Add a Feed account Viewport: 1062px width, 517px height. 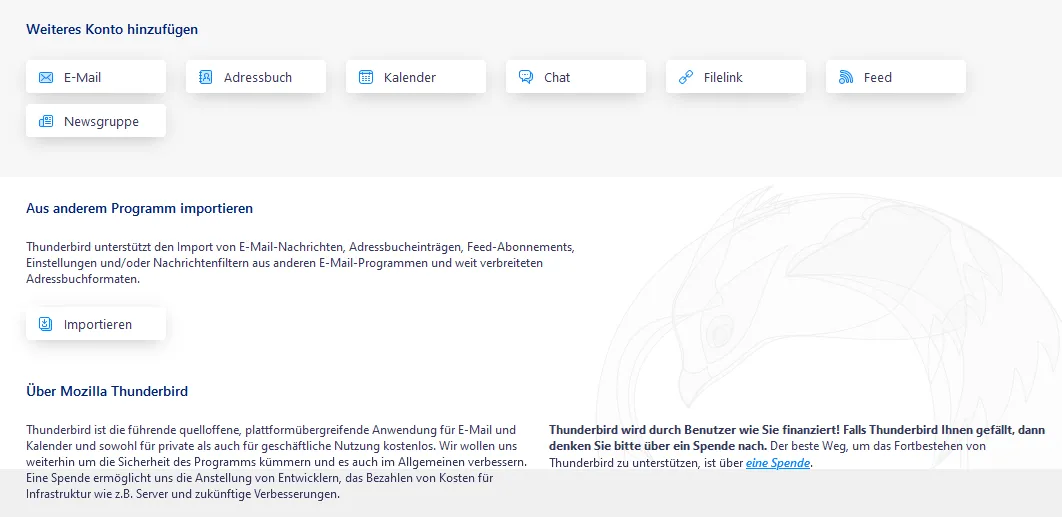point(895,77)
